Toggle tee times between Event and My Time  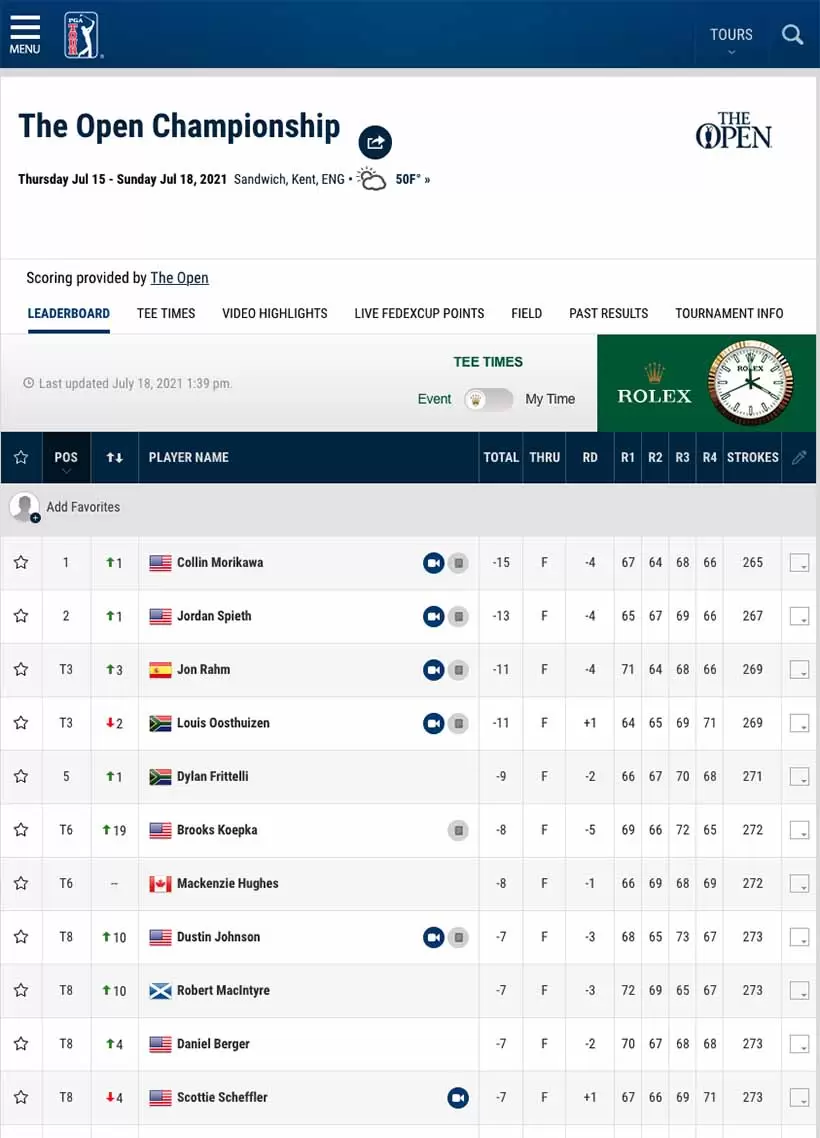[x=489, y=399]
